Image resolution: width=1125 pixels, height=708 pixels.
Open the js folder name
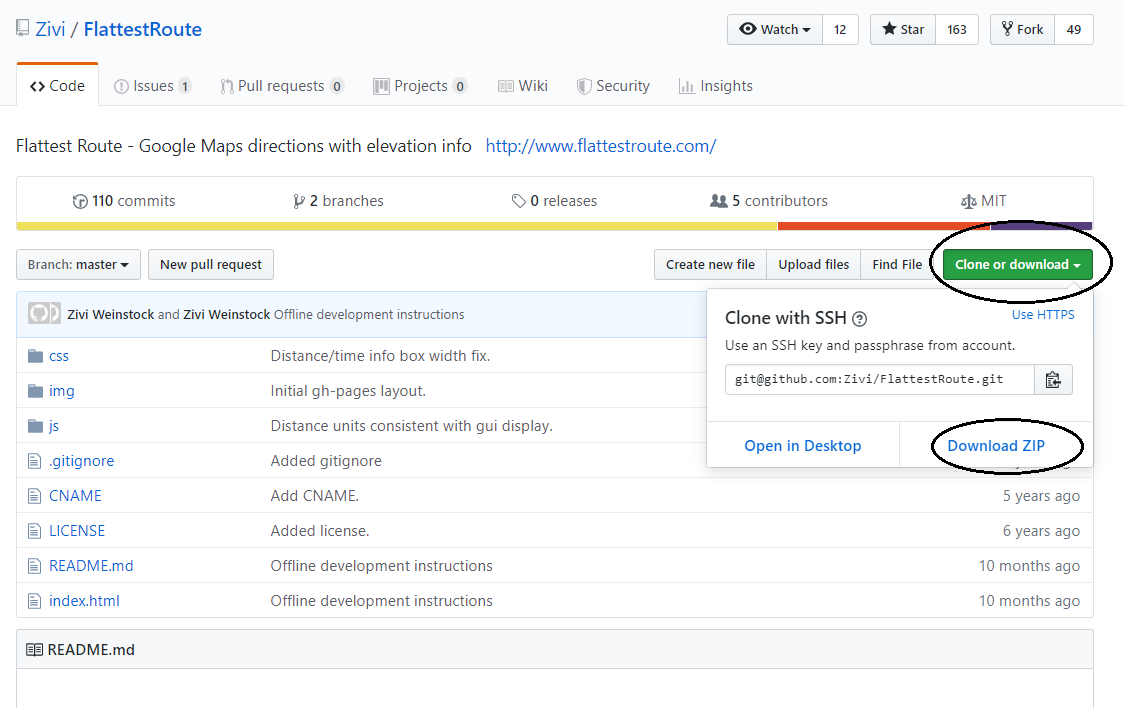tap(54, 426)
